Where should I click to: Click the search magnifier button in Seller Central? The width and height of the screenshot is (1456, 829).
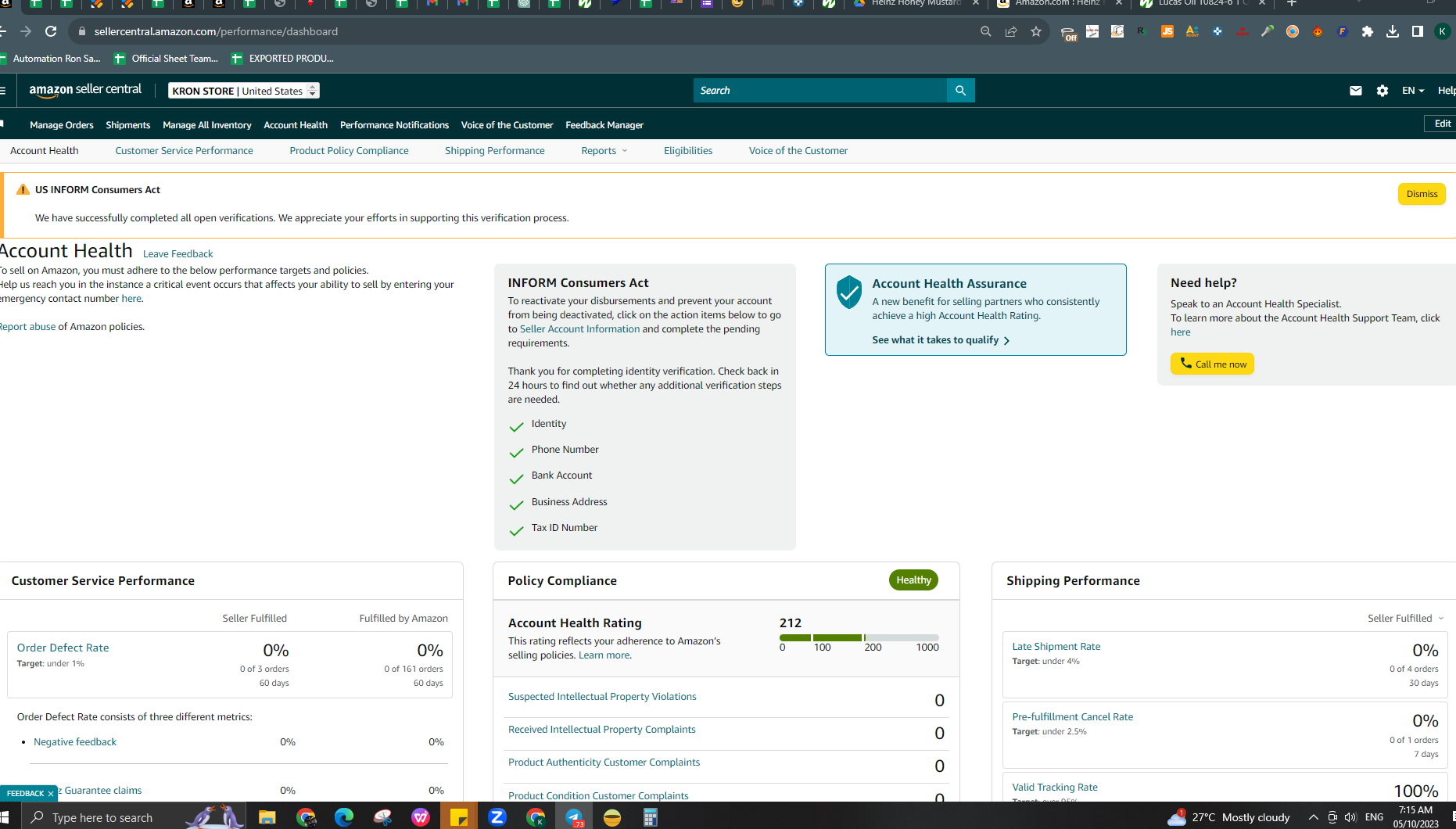tap(960, 91)
